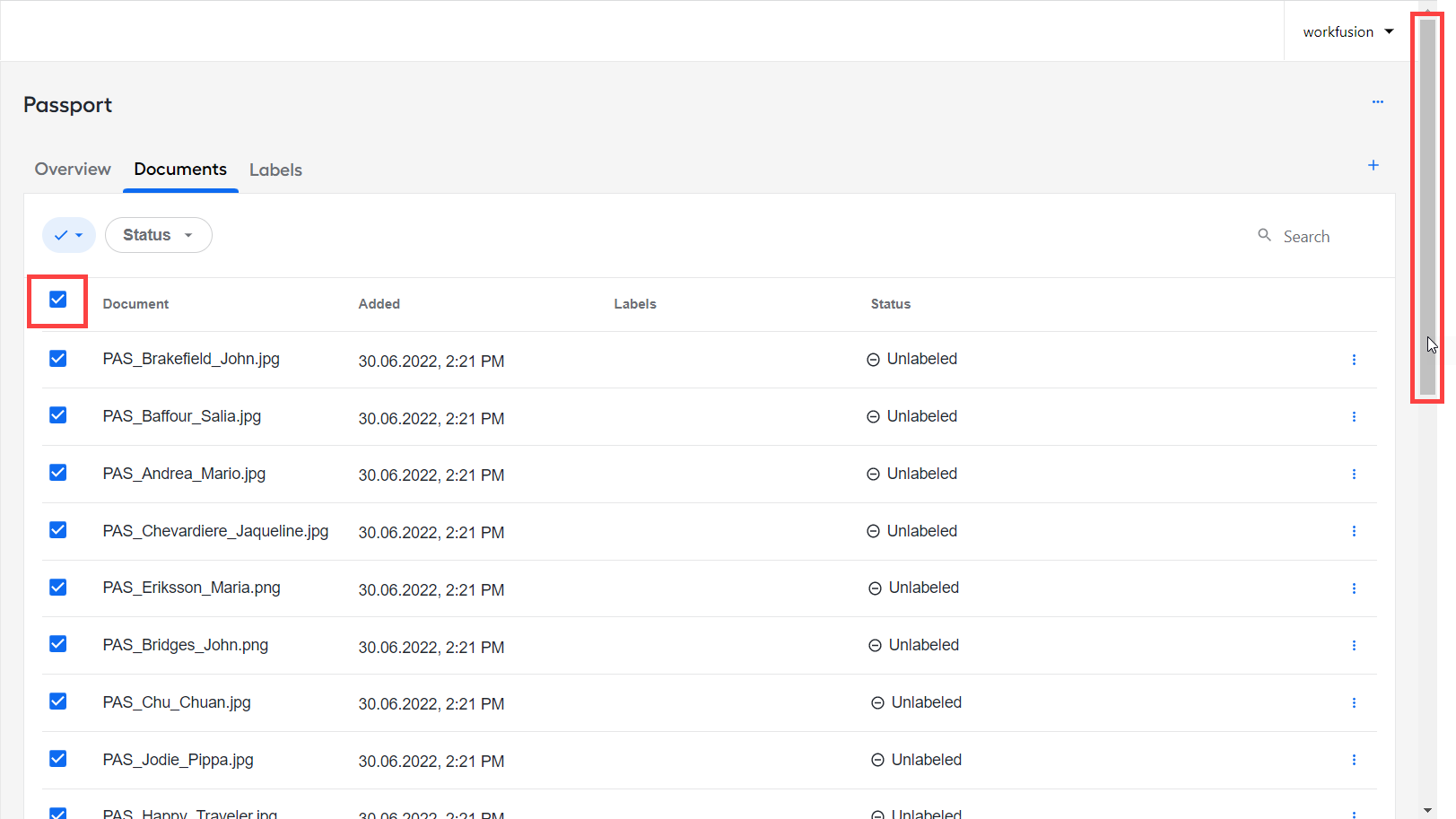Uncheck PAS_Bridges_John.png checkbox

(57, 644)
